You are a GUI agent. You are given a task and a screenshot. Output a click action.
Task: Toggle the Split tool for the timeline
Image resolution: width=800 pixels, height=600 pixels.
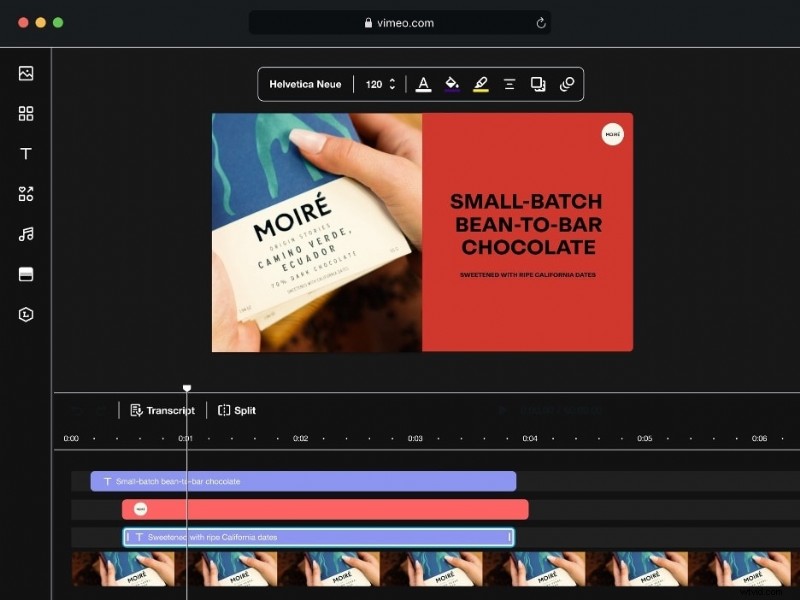[x=236, y=410]
